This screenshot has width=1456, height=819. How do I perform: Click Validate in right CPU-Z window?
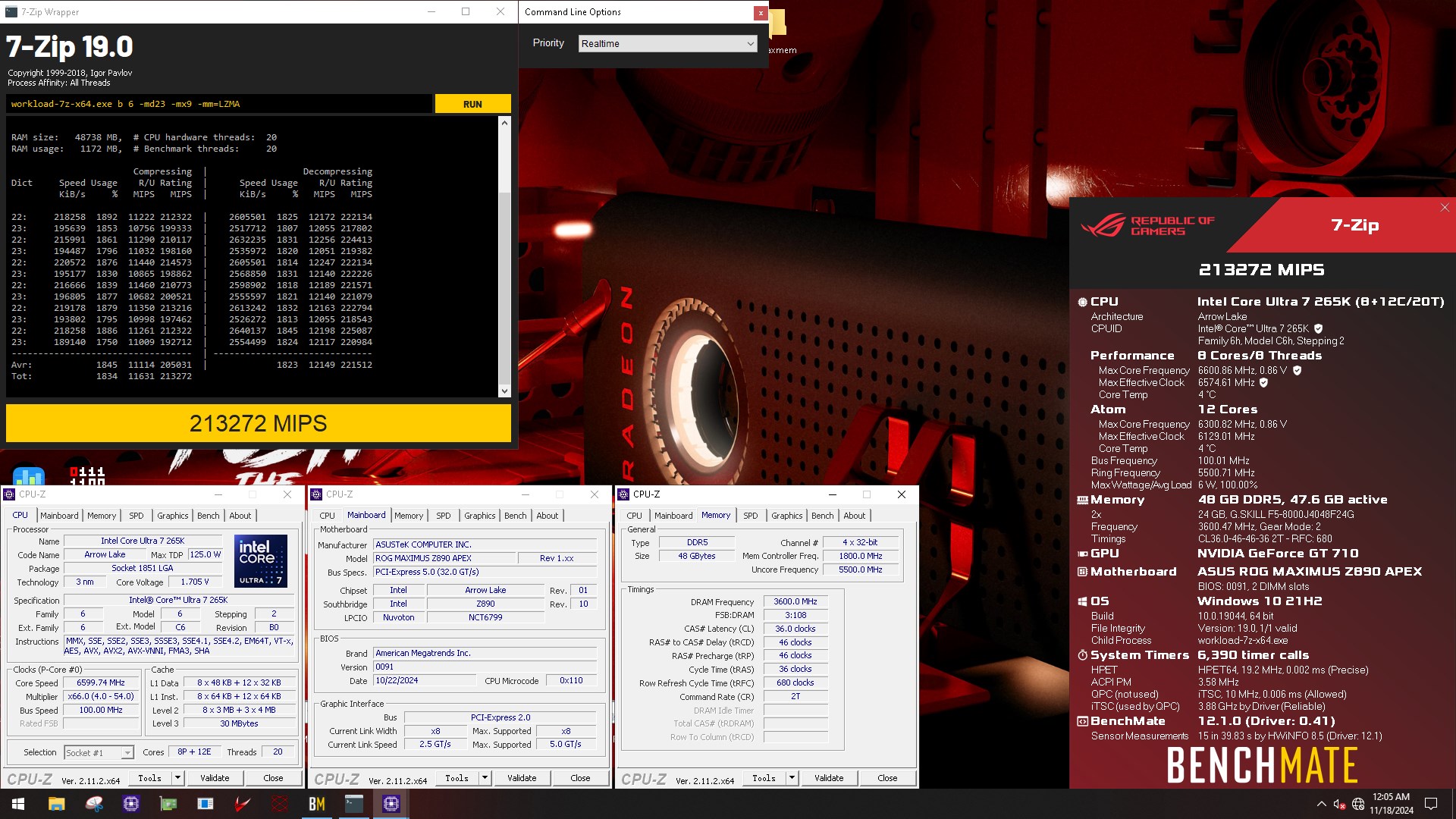(829, 778)
